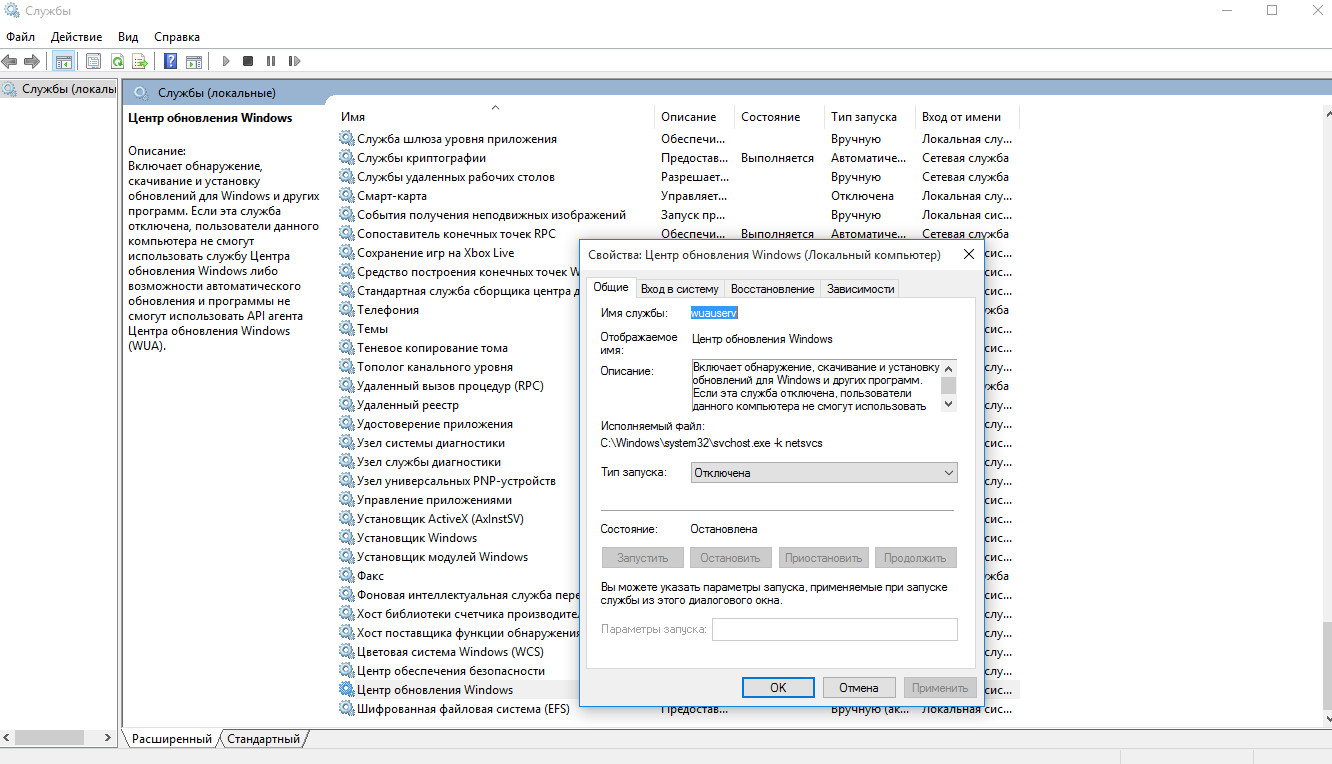Sort services by the Имя column header

(x=495, y=117)
